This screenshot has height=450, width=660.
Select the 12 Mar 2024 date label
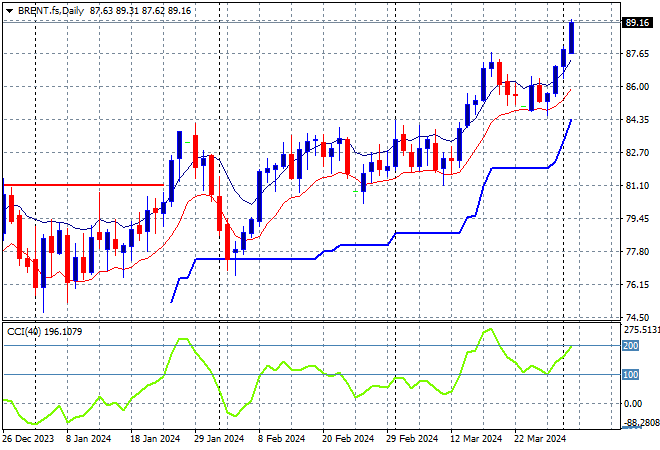476,439
